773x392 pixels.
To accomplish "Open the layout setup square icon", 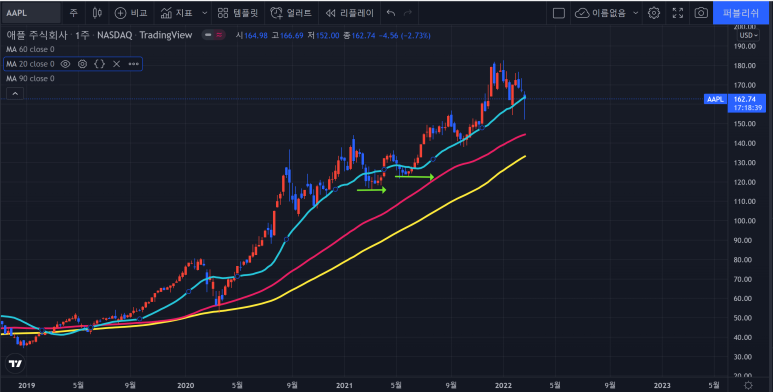I will (x=559, y=13).
